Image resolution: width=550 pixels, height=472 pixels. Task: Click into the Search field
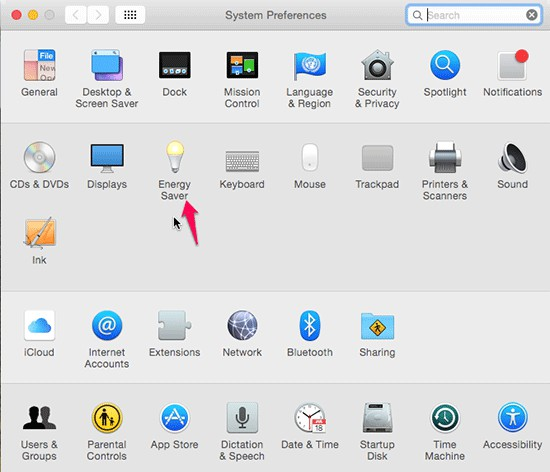(474, 15)
